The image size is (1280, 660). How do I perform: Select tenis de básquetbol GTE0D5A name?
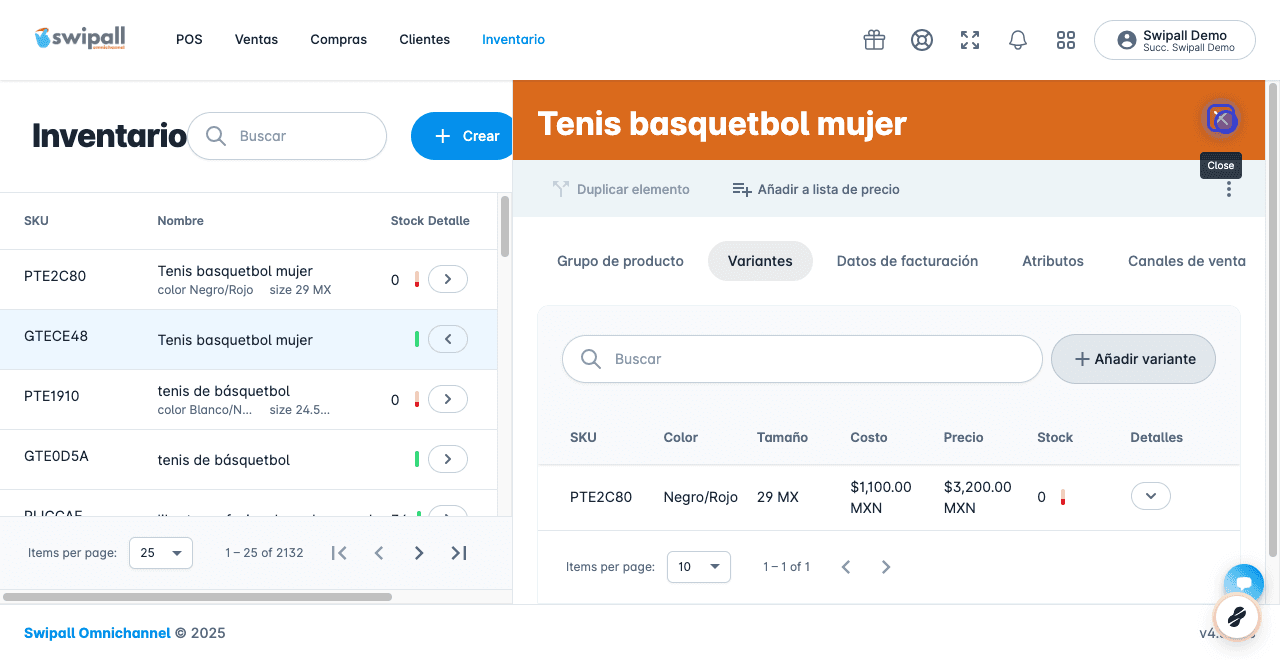[x=224, y=460]
